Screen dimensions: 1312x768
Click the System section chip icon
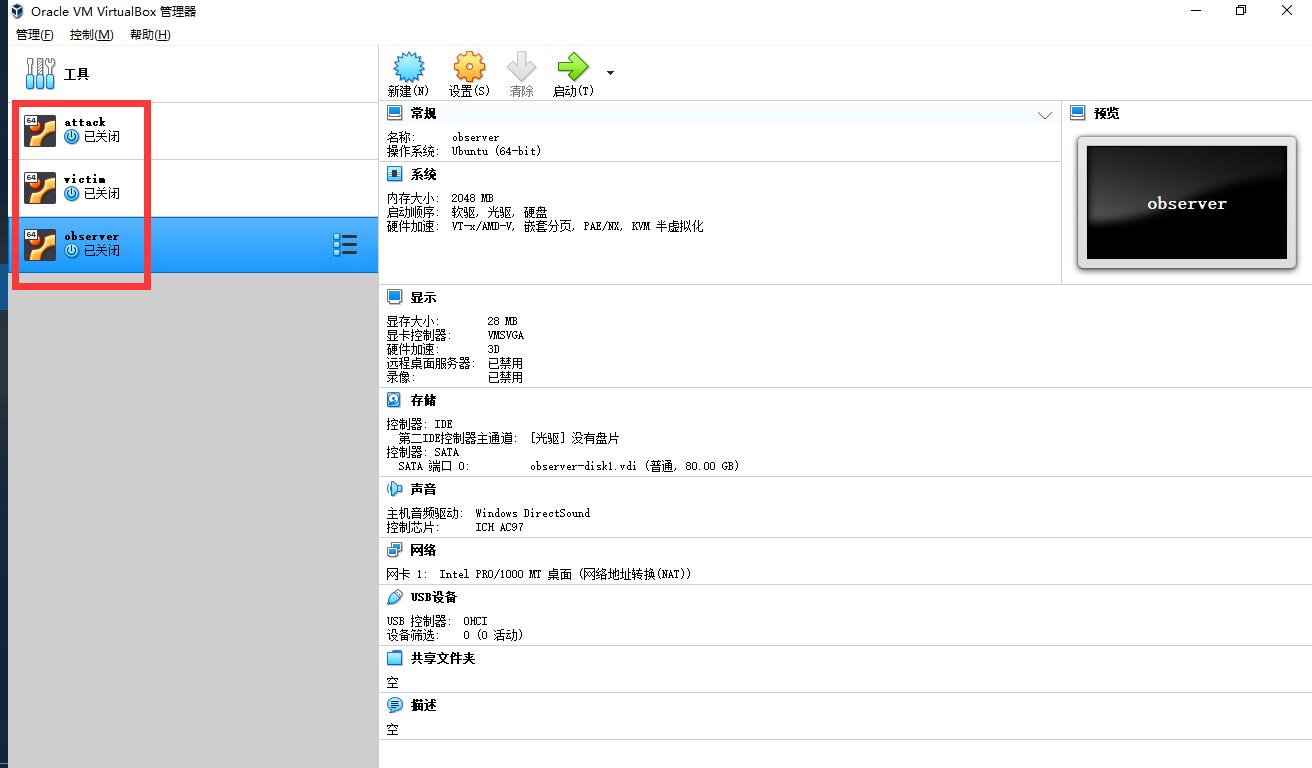point(395,175)
